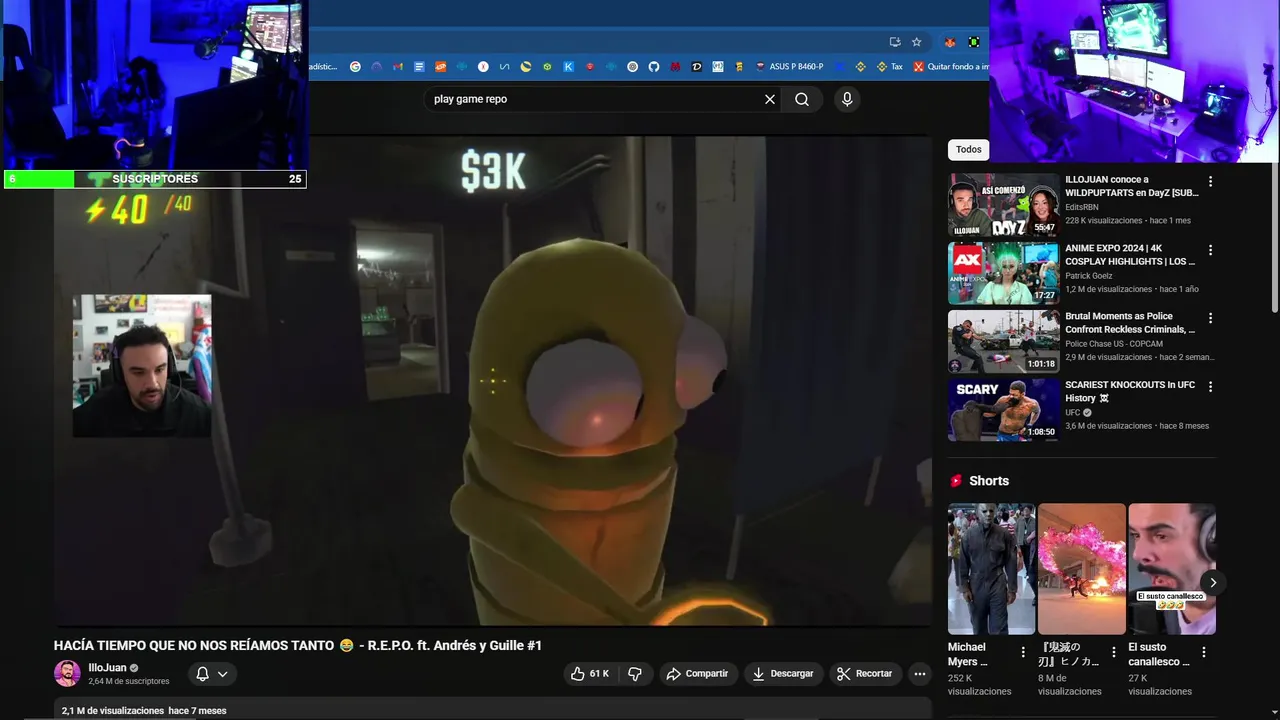Click the main video player area
1280x720 pixels.
493,381
